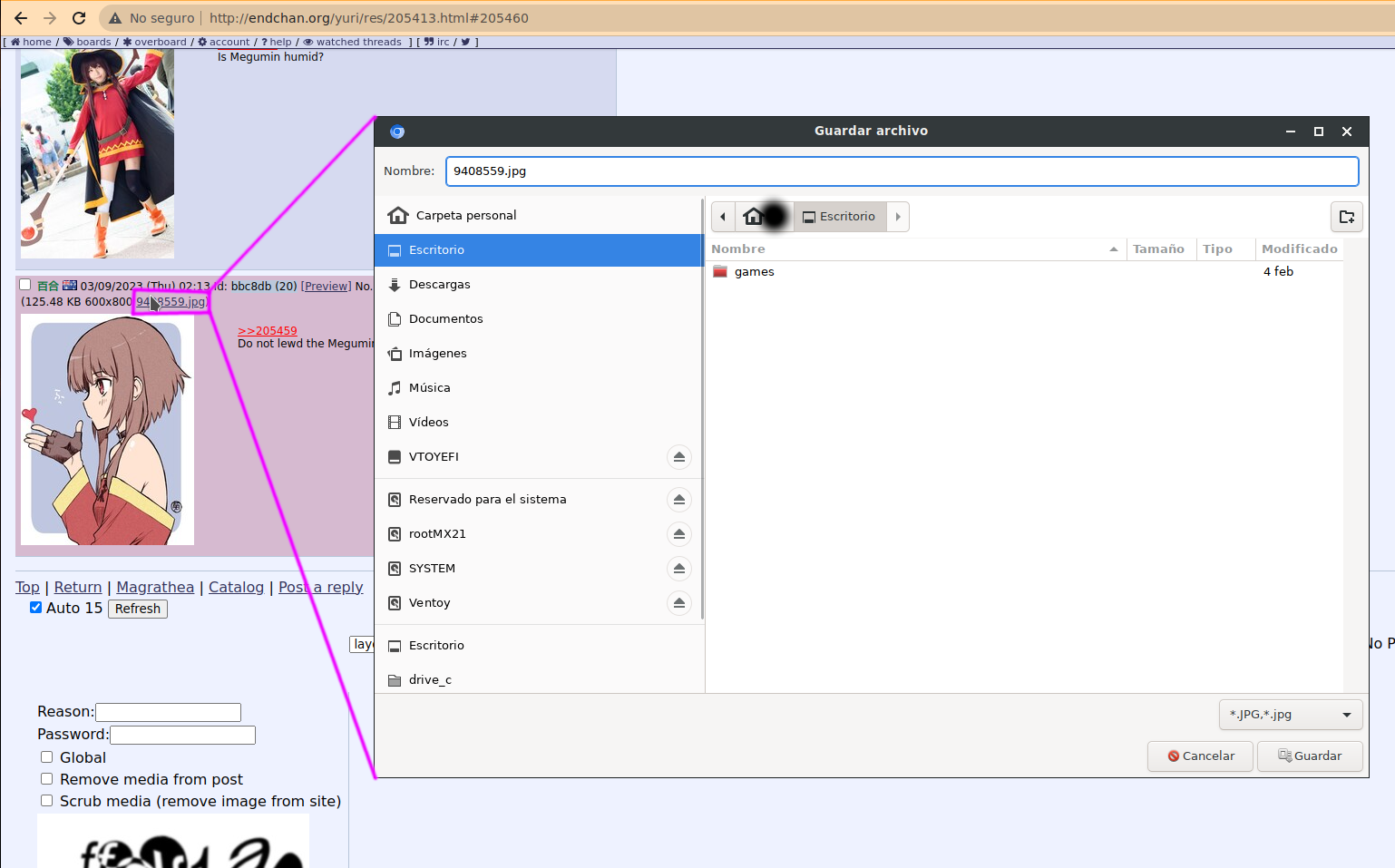Click the Vídeos film icon
This screenshot has width=1395, height=868.
click(395, 423)
